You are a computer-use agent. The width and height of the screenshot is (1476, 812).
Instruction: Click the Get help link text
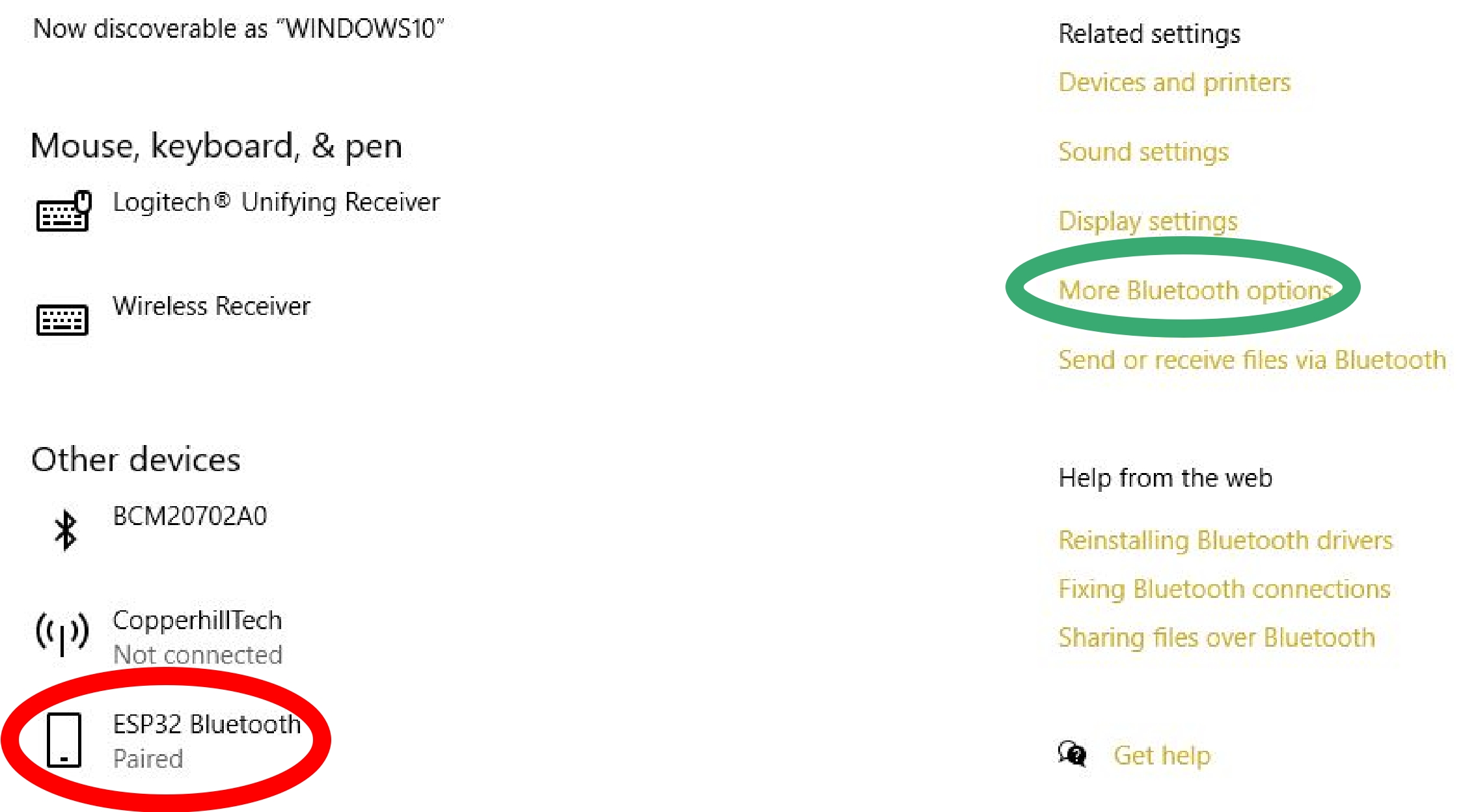(1162, 755)
